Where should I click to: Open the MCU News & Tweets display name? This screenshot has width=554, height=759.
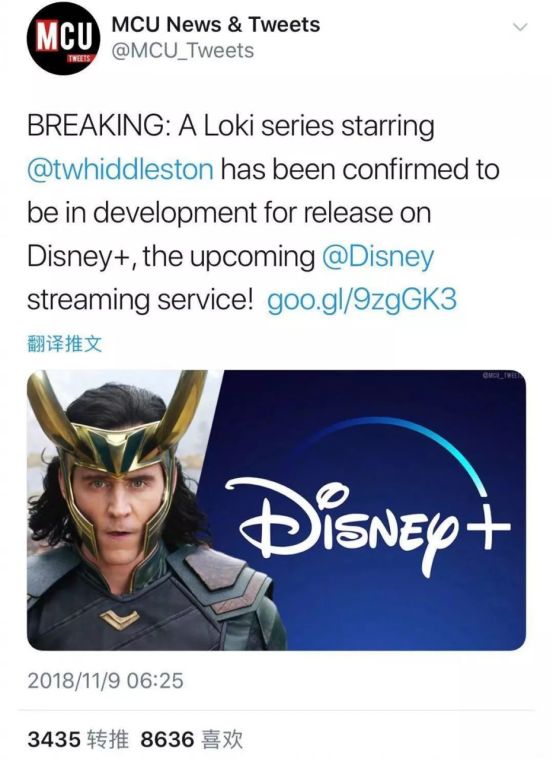point(215,24)
